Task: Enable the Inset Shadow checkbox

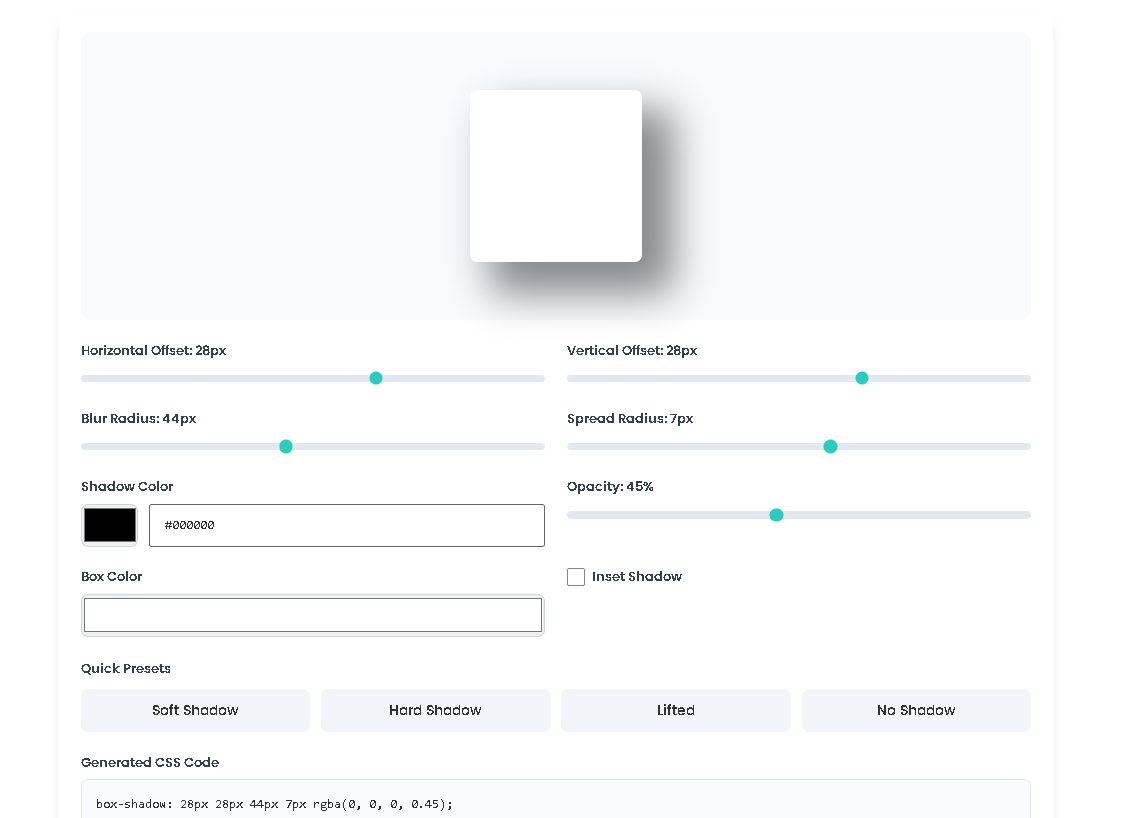Action: coord(576,577)
